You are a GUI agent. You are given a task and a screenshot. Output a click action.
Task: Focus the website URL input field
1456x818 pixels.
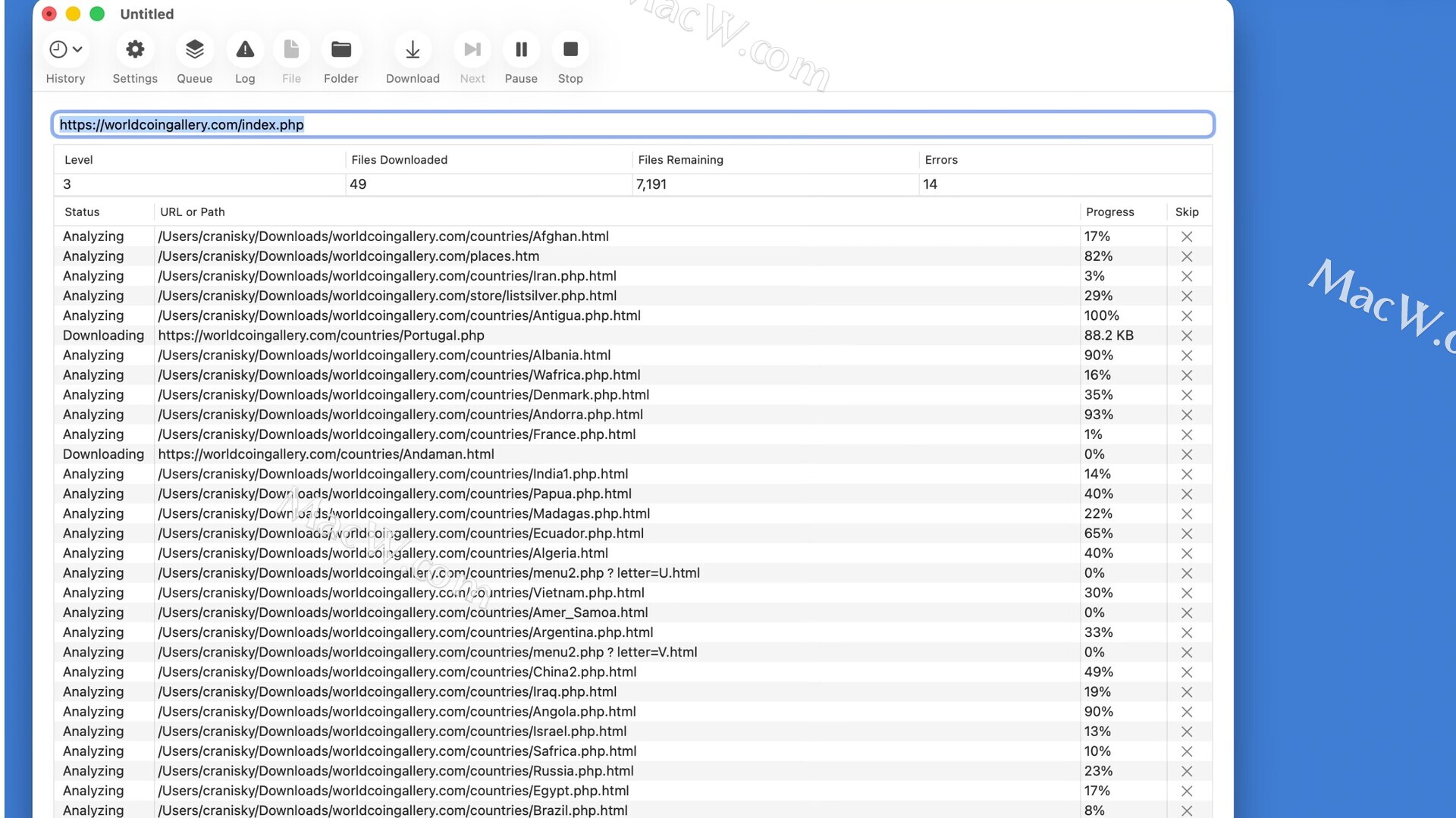[632, 124]
